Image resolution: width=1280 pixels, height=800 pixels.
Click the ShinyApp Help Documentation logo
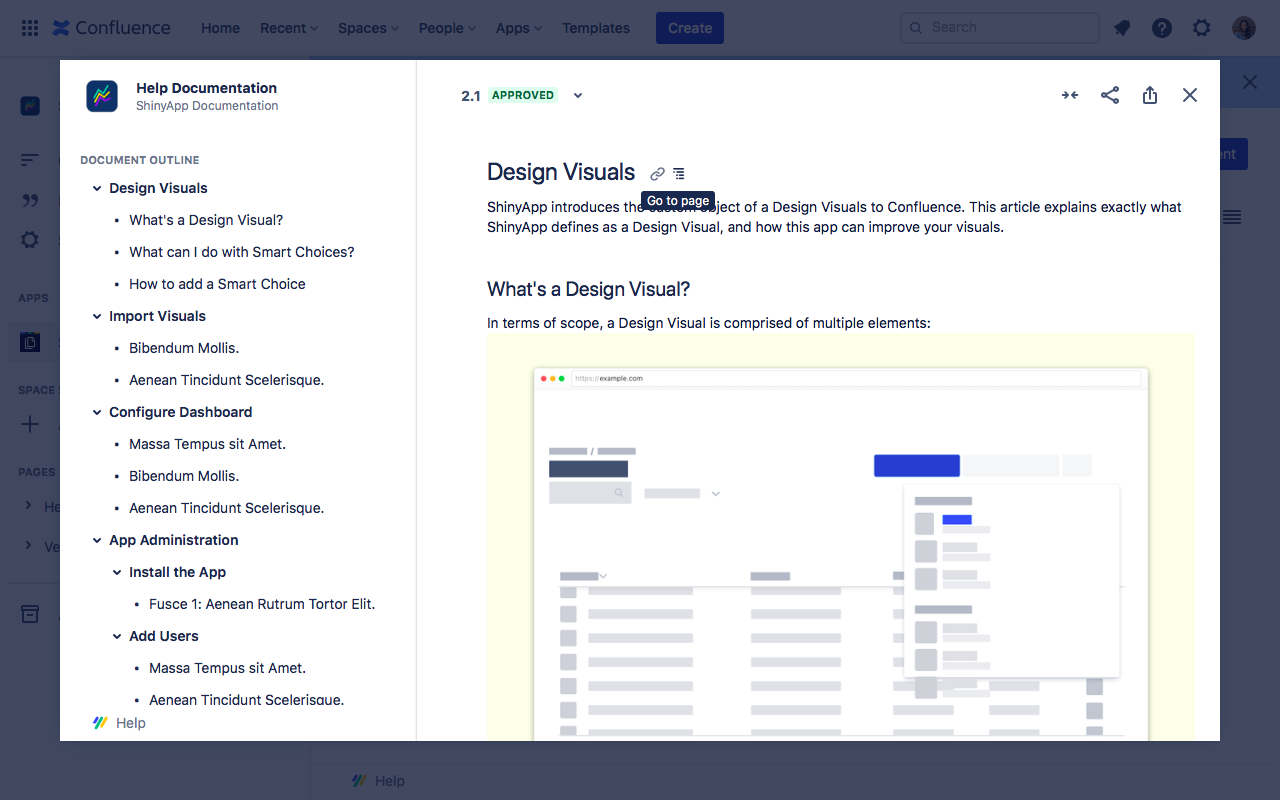(x=102, y=96)
